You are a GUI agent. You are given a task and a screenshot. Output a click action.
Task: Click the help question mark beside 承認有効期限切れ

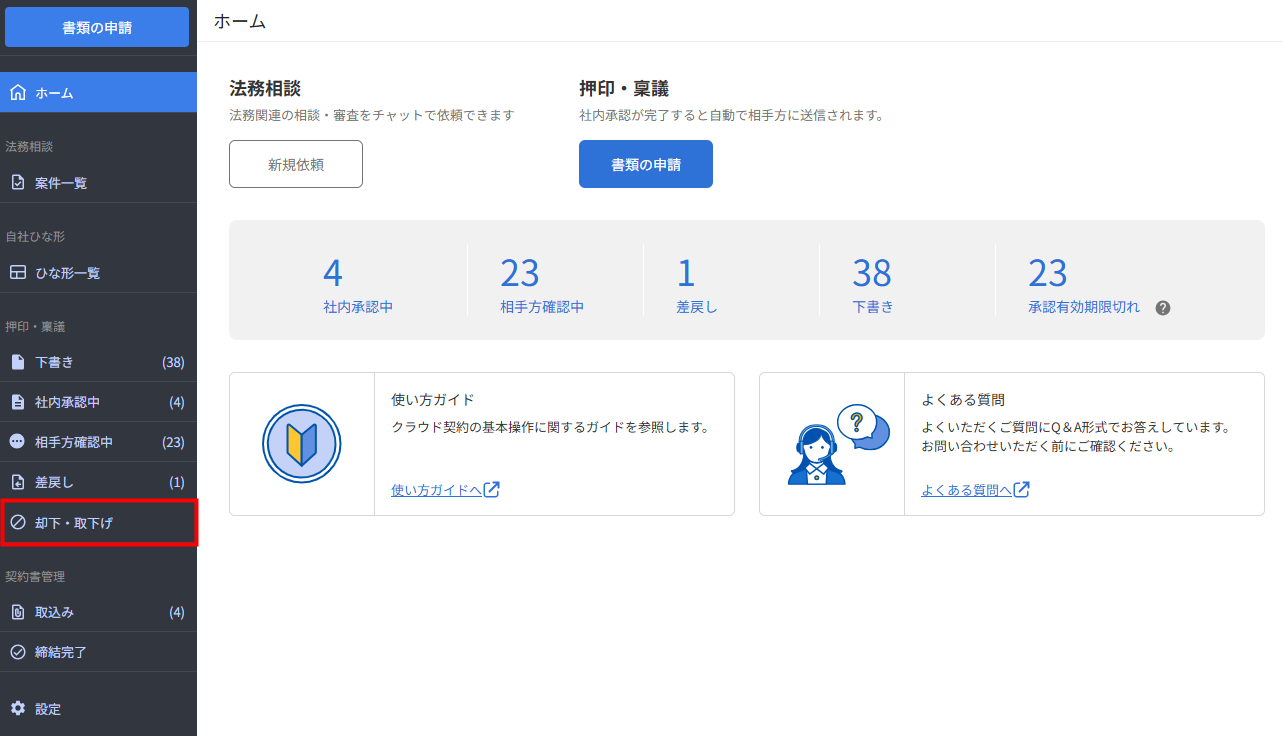(x=1162, y=308)
